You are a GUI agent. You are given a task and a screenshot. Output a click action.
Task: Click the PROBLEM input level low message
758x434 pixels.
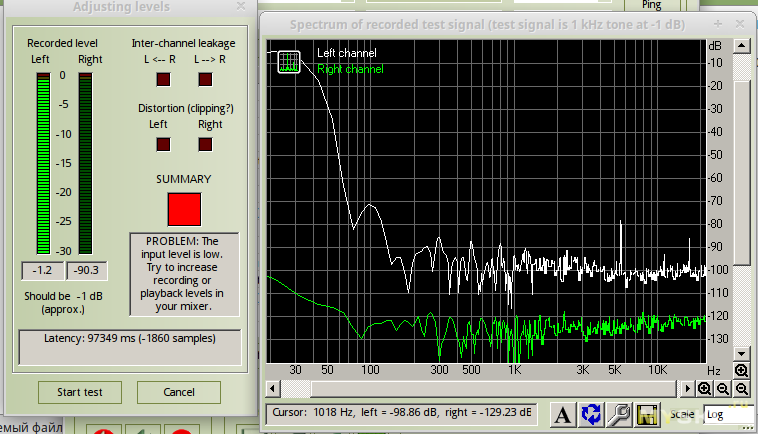pyautogui.click(x=184, y=274)
